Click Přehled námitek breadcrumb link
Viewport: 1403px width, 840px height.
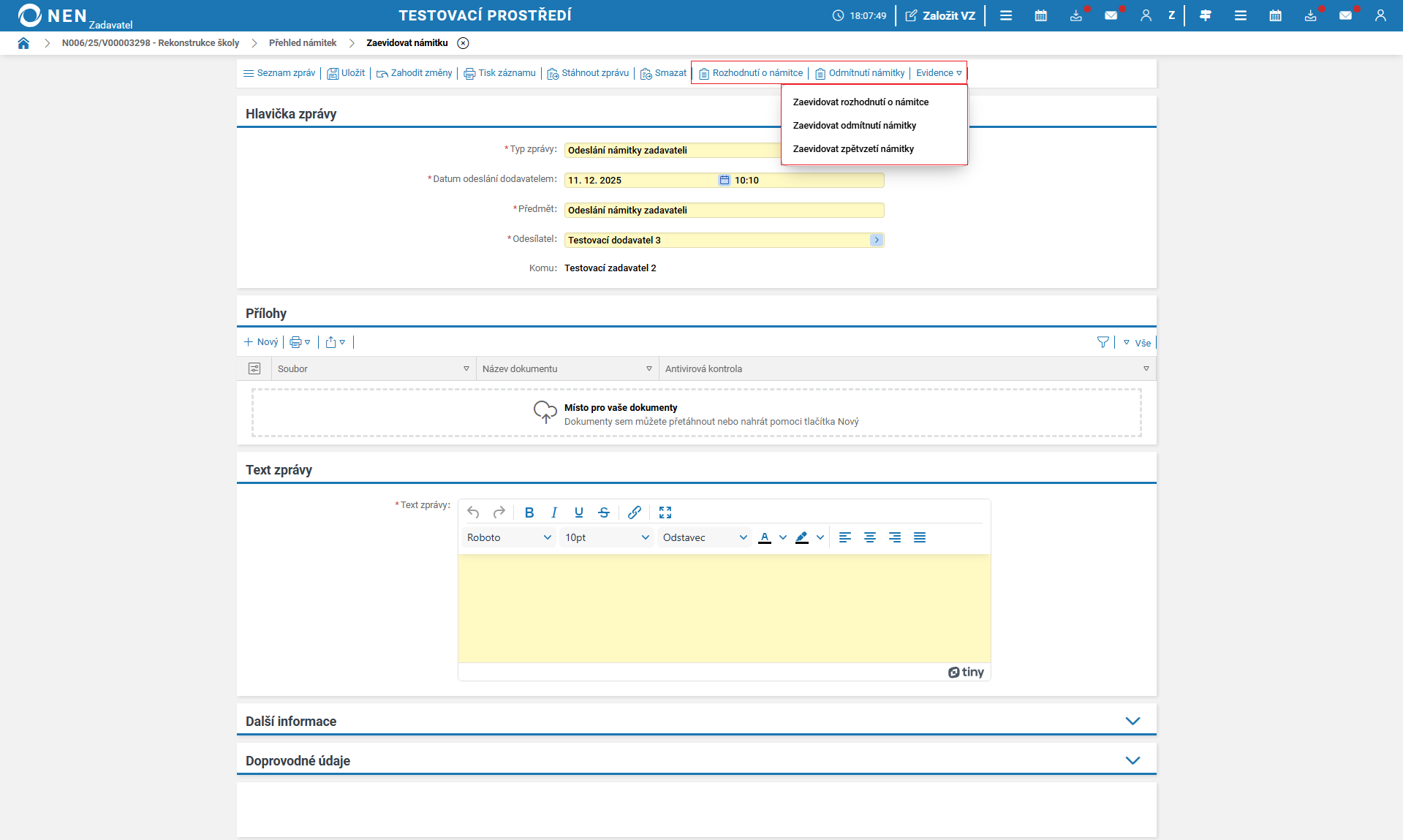pyautogui.click(x=303, y=43)
